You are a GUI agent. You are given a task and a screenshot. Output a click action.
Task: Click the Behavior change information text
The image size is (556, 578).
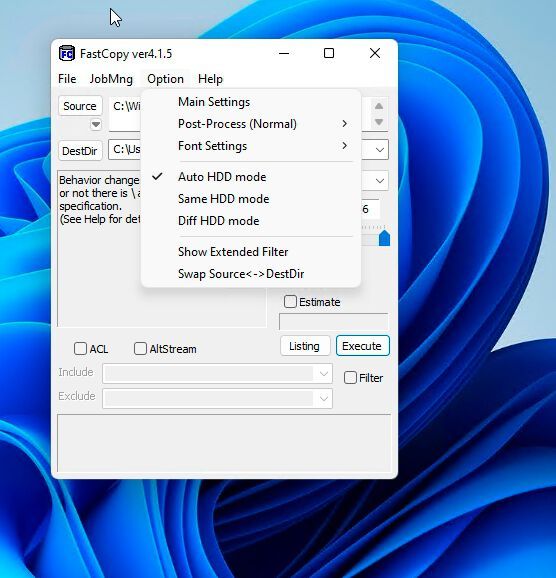[x=99, y=199]
